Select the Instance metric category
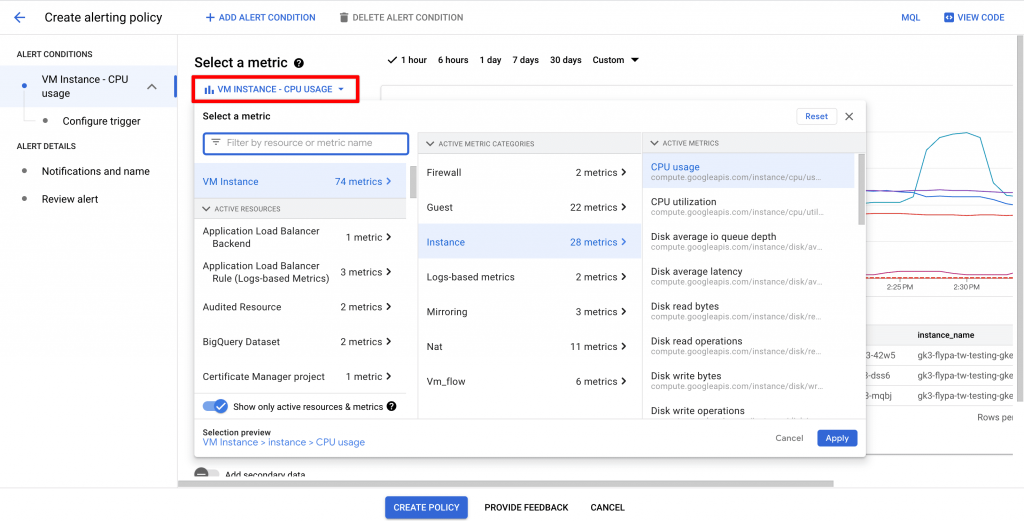Screen dimensions: 1024x521 [529, 242]
